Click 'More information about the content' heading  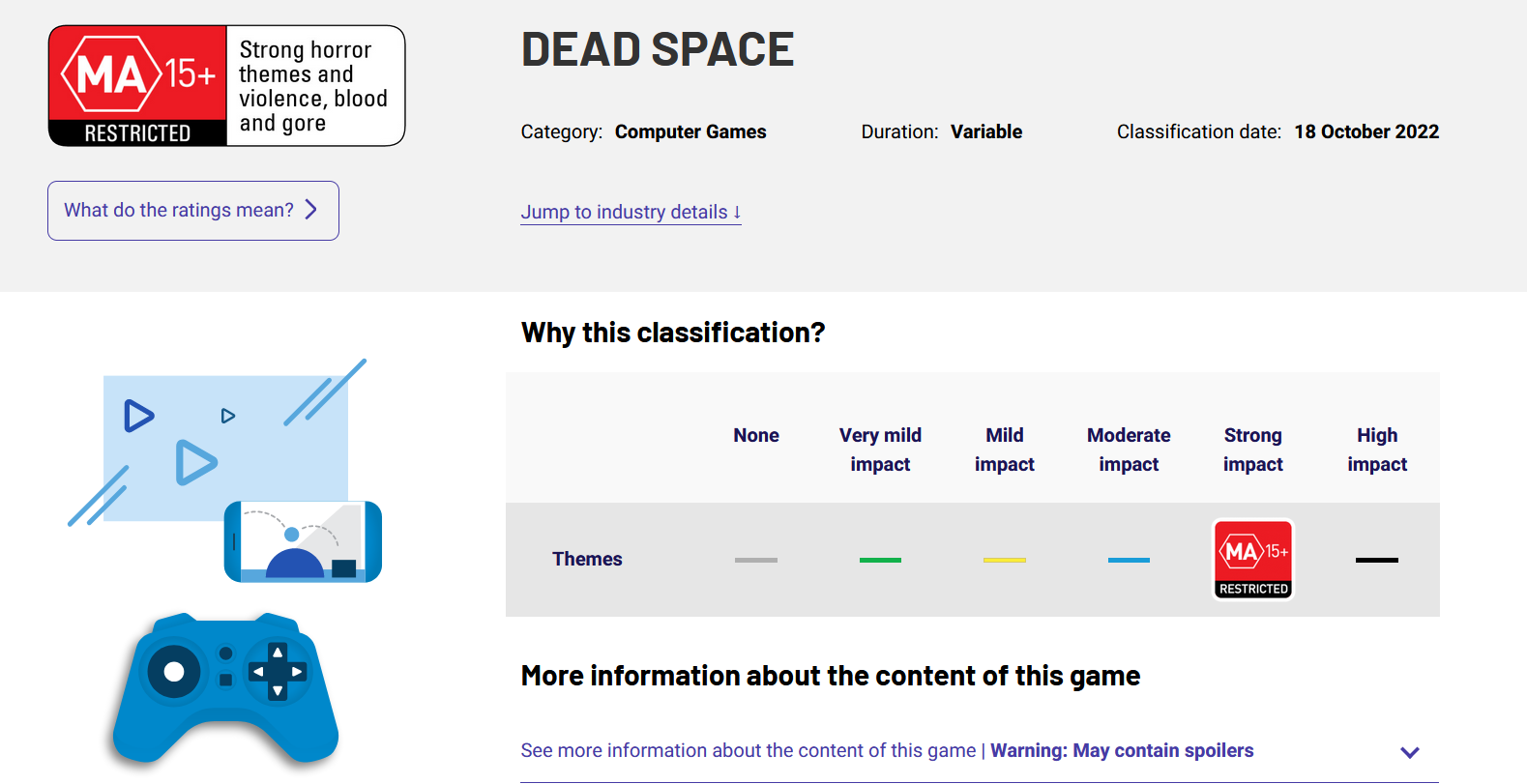click(831, 676)
